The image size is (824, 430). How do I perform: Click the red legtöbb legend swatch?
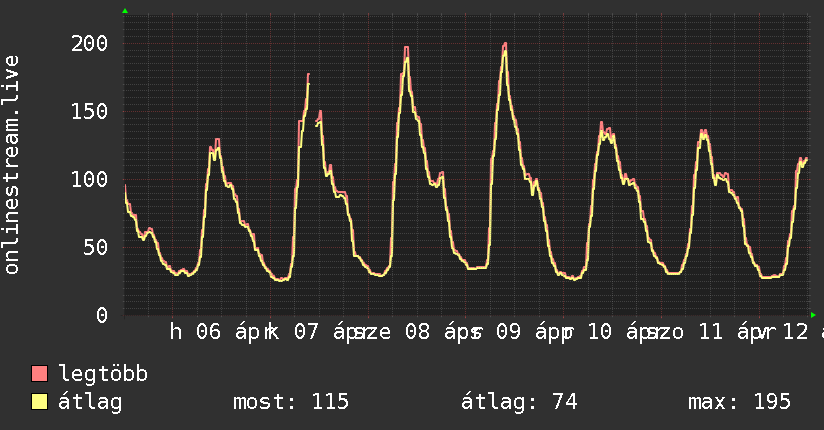pos(40,374)
